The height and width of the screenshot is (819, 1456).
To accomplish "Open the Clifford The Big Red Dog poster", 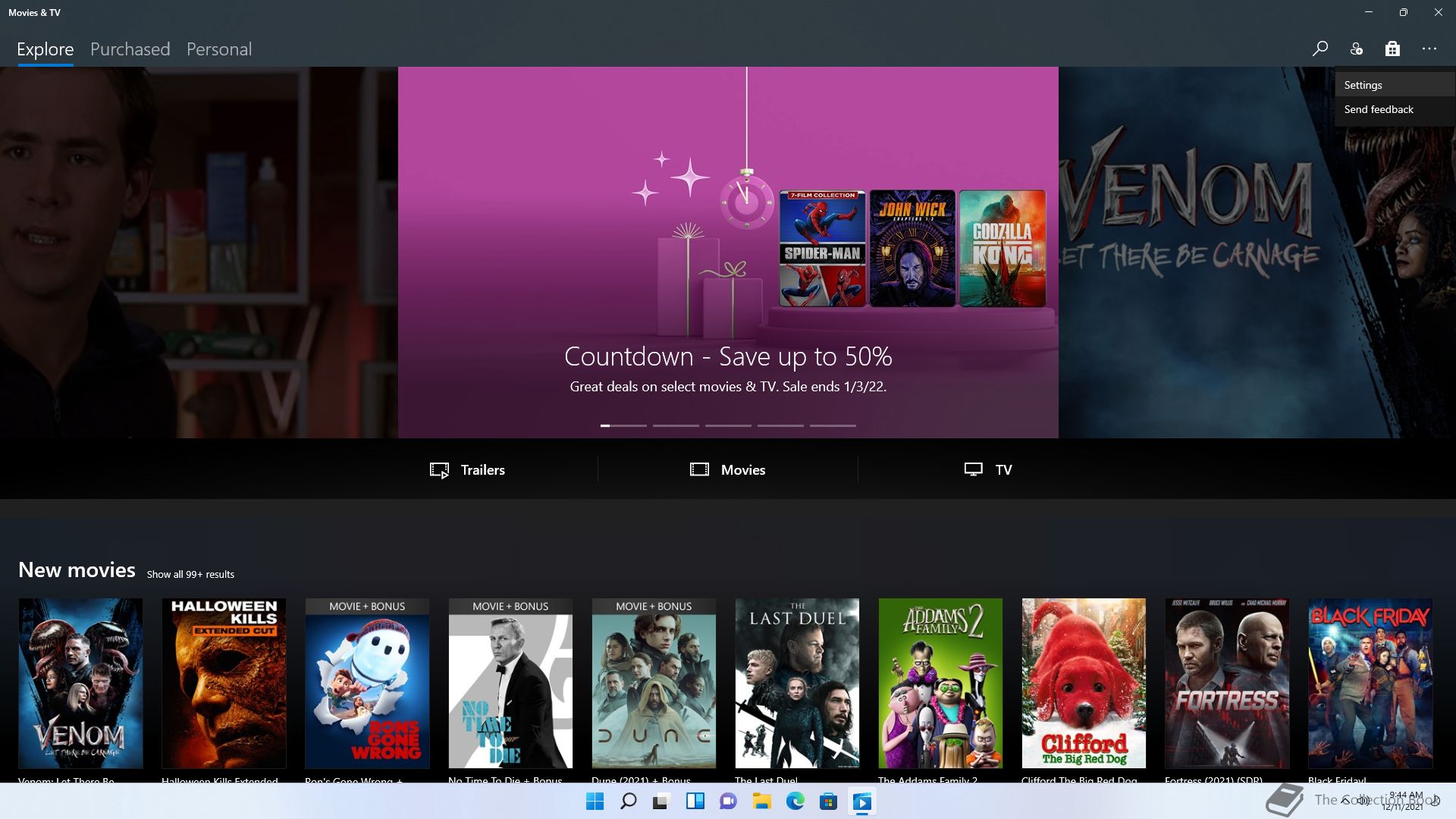I will click(1084, 683).
